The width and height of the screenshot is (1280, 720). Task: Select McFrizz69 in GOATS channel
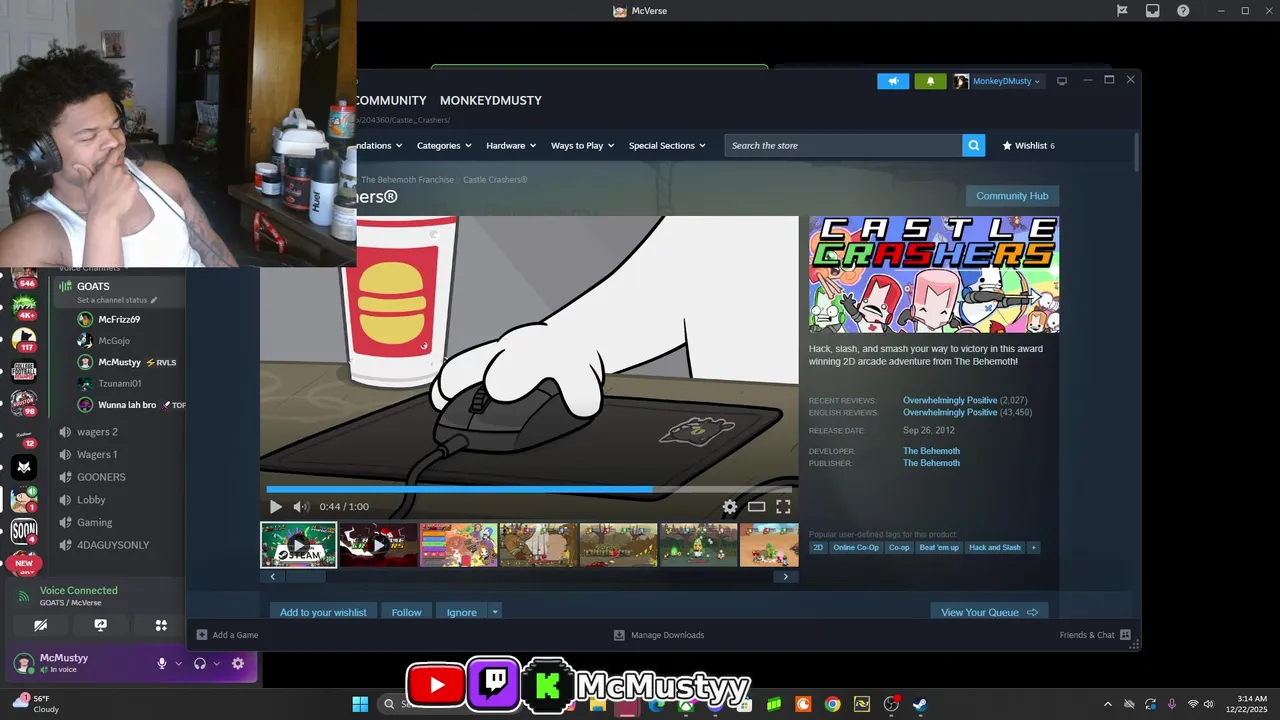point(119,320)
